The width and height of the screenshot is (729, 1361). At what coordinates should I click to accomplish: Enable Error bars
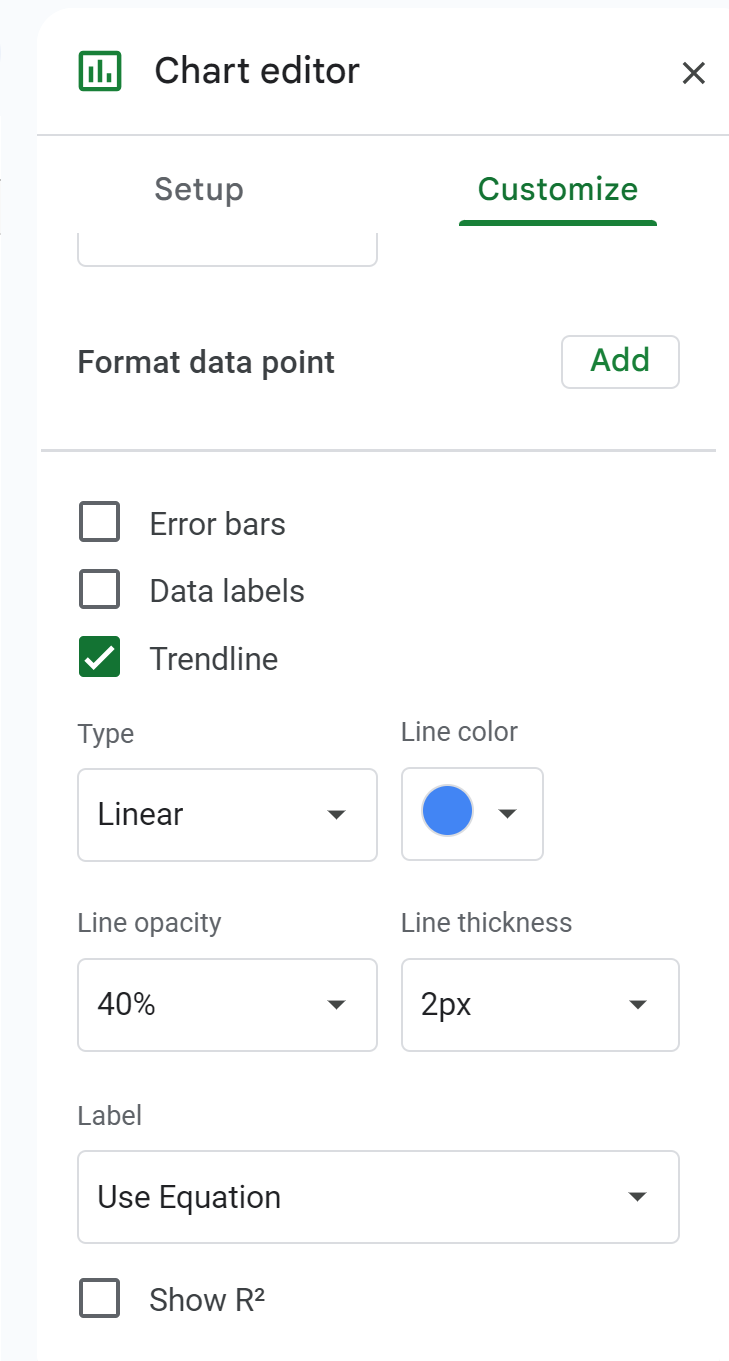click(x=99, y=521)
